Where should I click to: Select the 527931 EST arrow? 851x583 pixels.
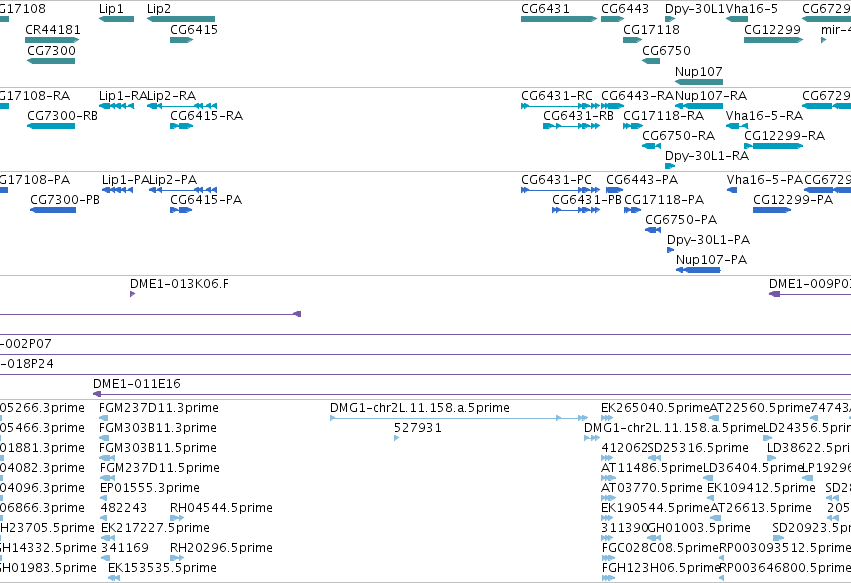click(x=396, y=438)
